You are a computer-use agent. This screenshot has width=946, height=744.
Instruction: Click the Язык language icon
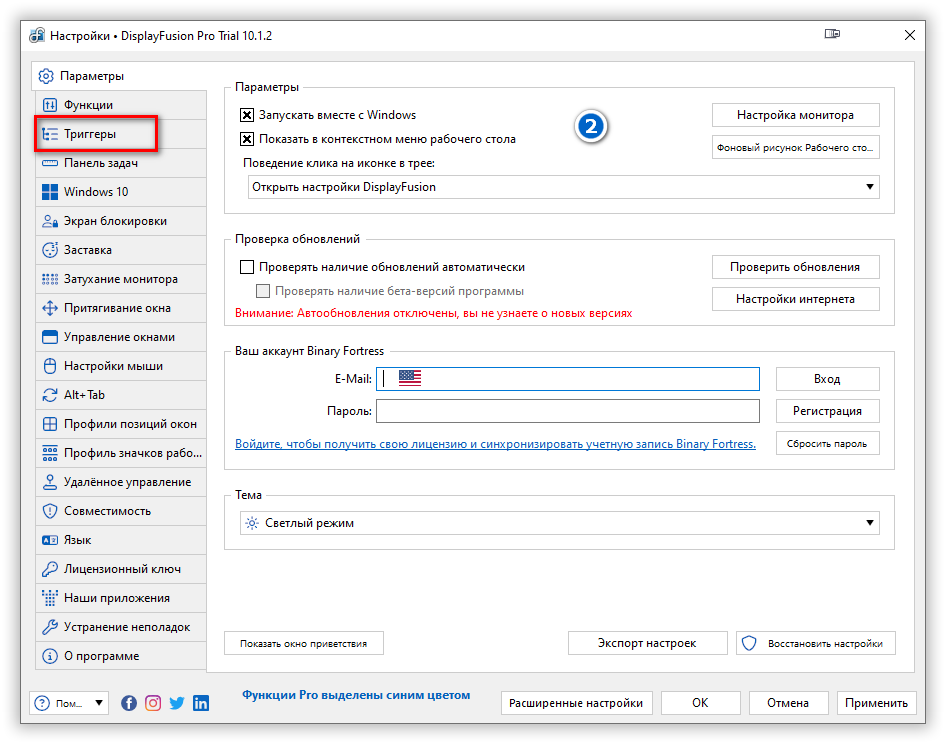point(50,540)
